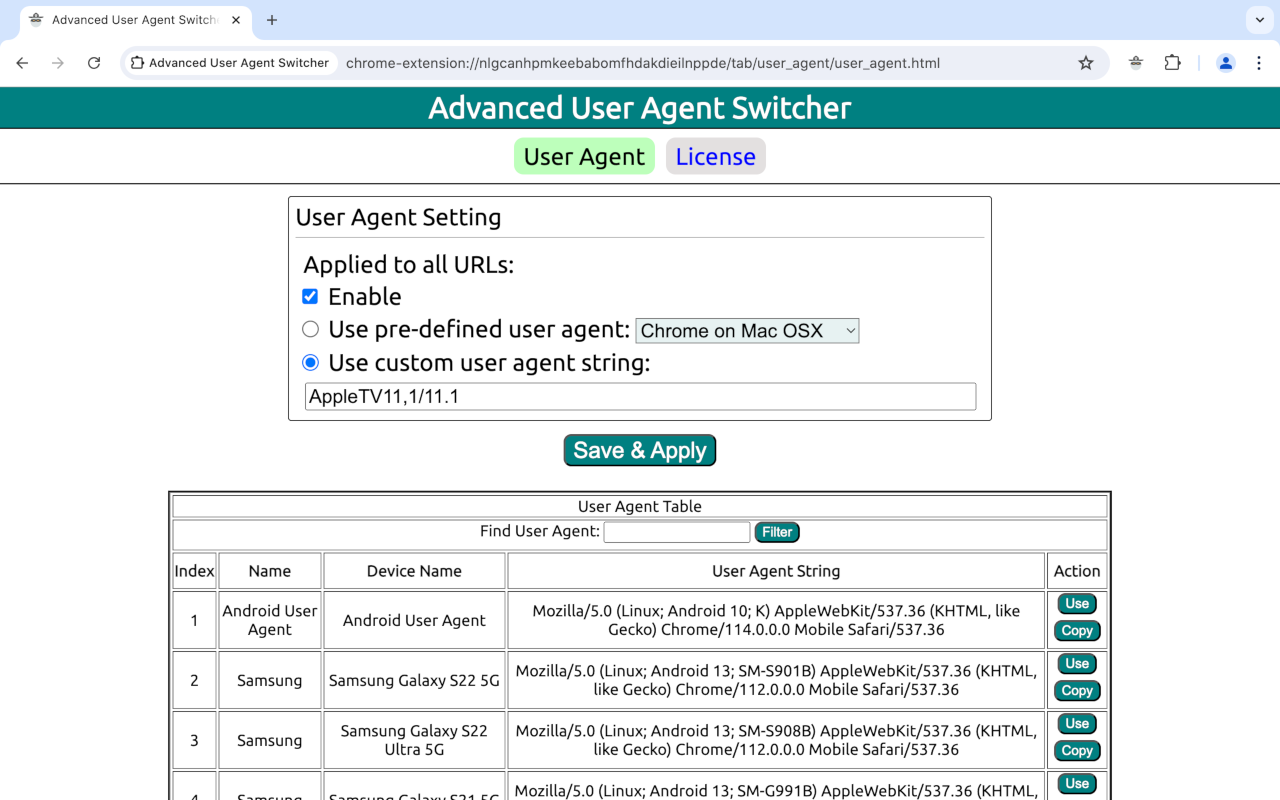
Task: Open the Chrome extensions puzzle icon
Action: coord(1172,62)
